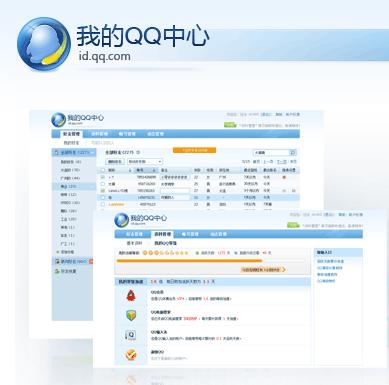
Task: Open second link in right quick-entry panel
Action: (330, 268)
